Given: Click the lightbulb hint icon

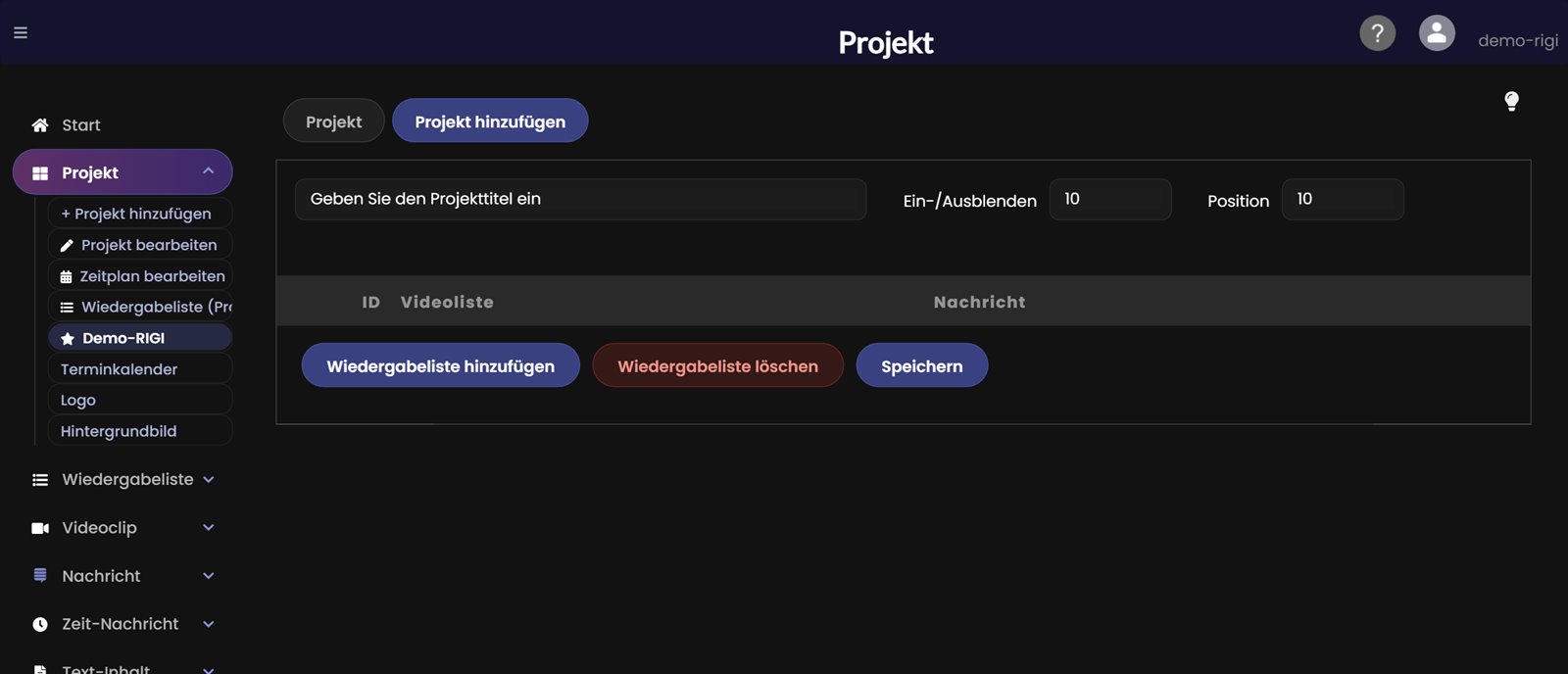Looking at the screenshot, I should pos(1511,101).
